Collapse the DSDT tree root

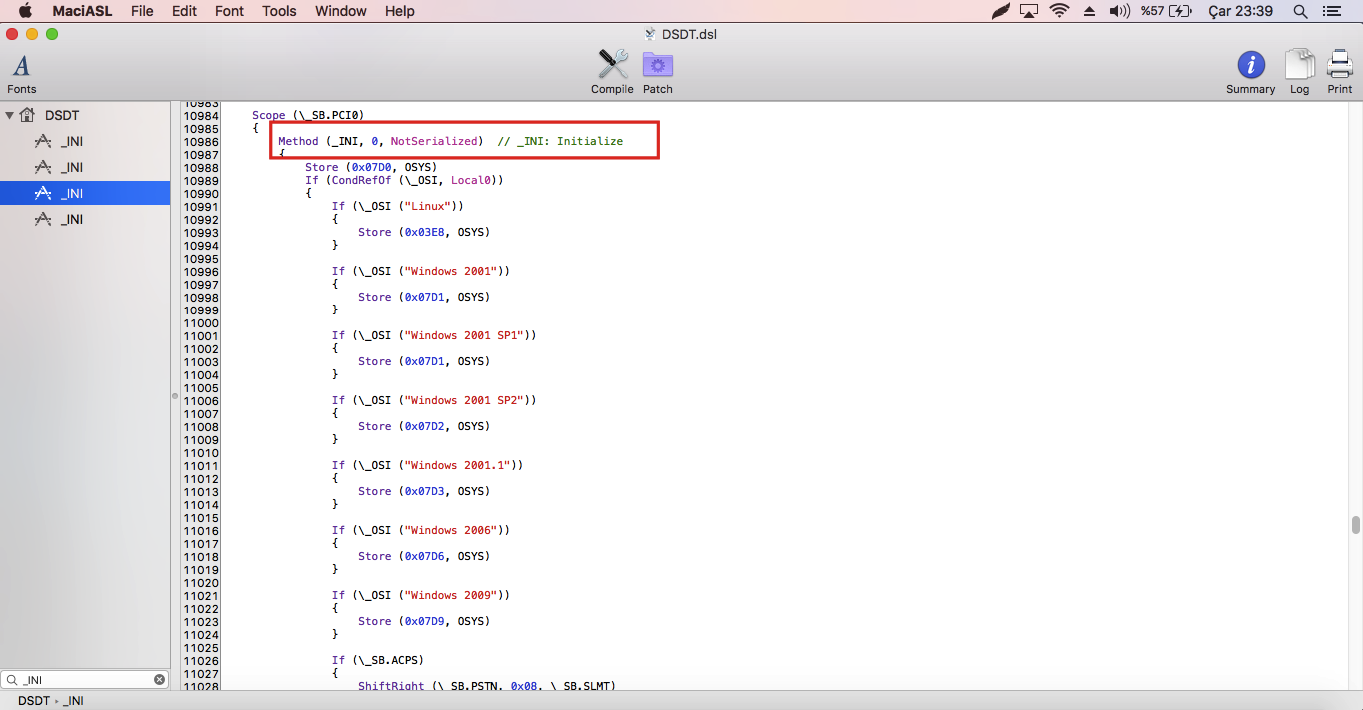coord(10,116)
